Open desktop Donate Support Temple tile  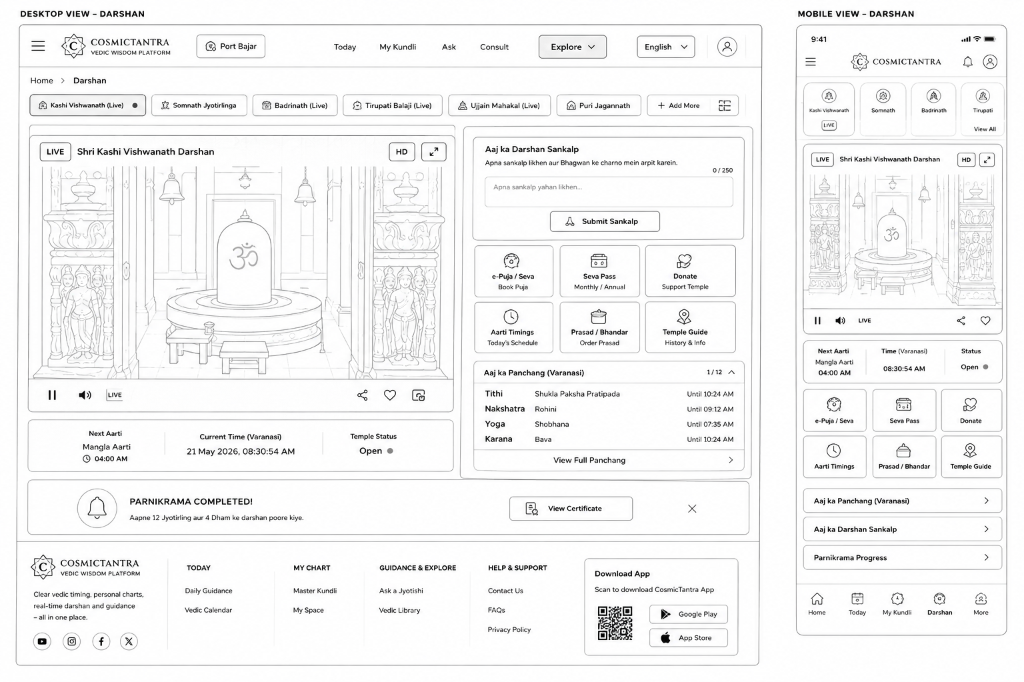pos(690,271)
